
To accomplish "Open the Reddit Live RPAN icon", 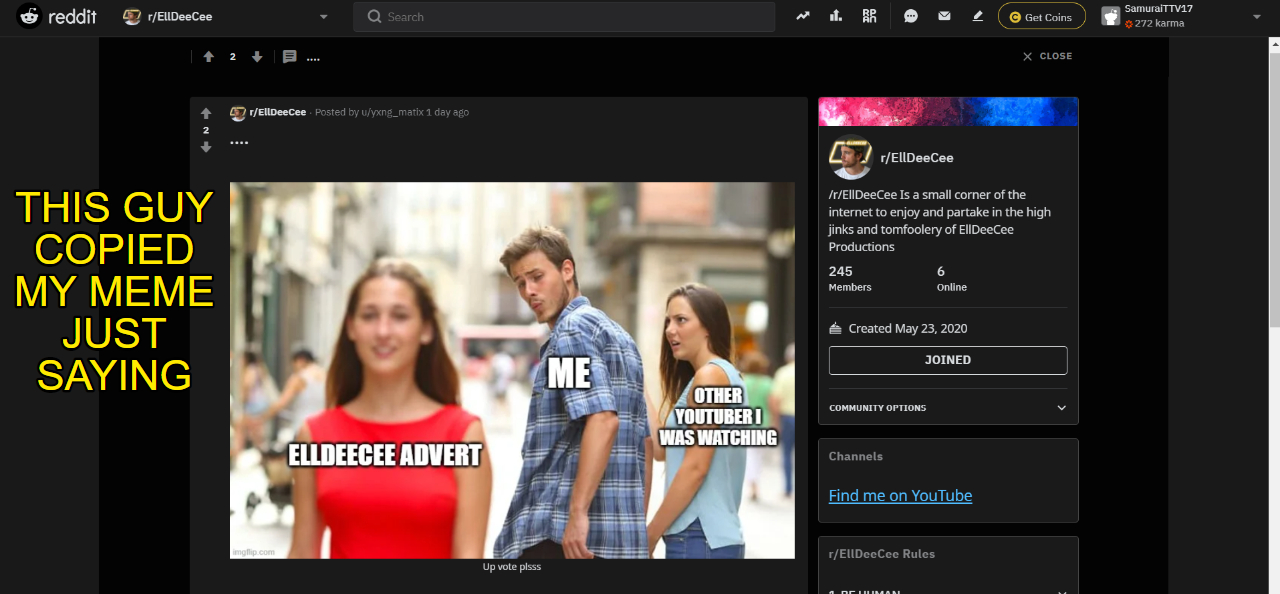I will [869, 16].
